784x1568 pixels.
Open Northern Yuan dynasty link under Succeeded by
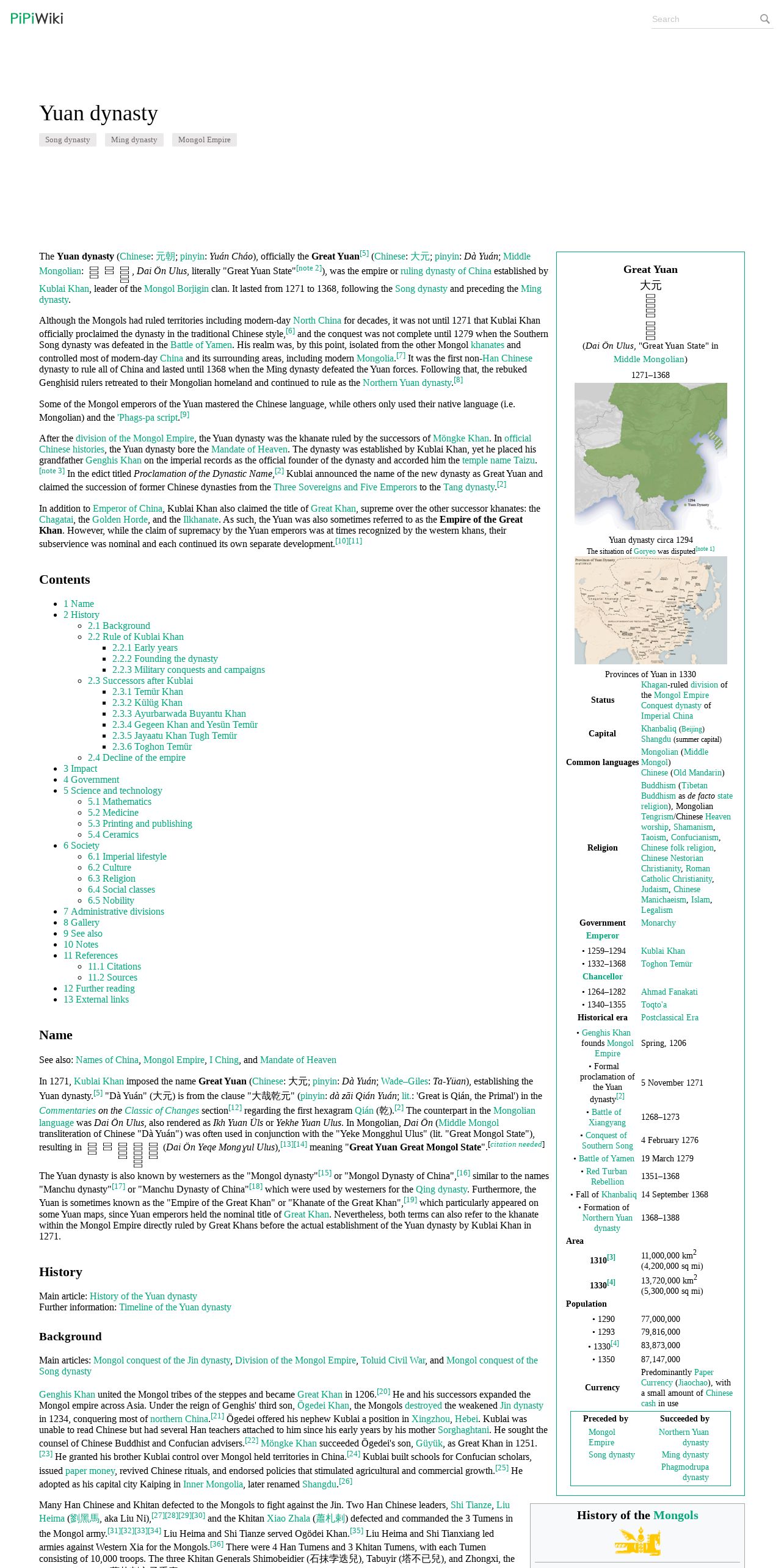click(684, 1437)
